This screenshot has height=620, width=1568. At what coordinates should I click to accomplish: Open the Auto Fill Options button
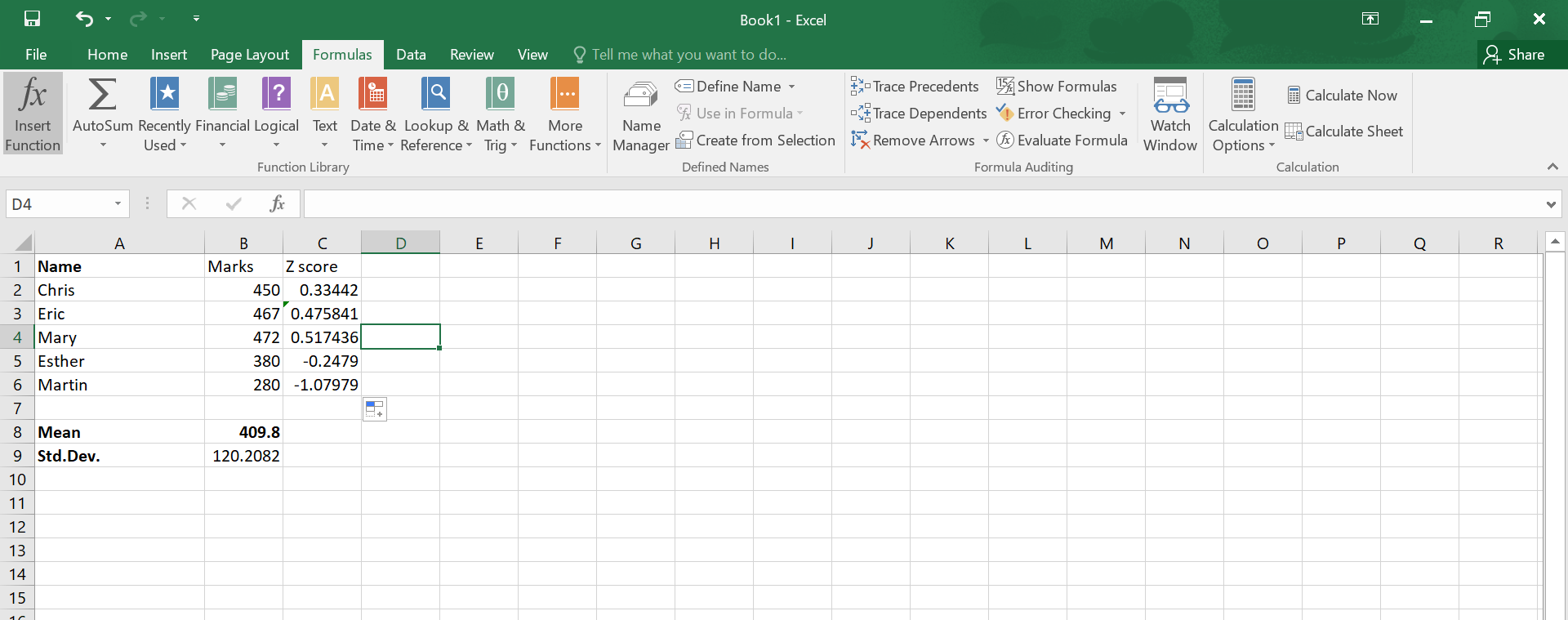(374, 409)
